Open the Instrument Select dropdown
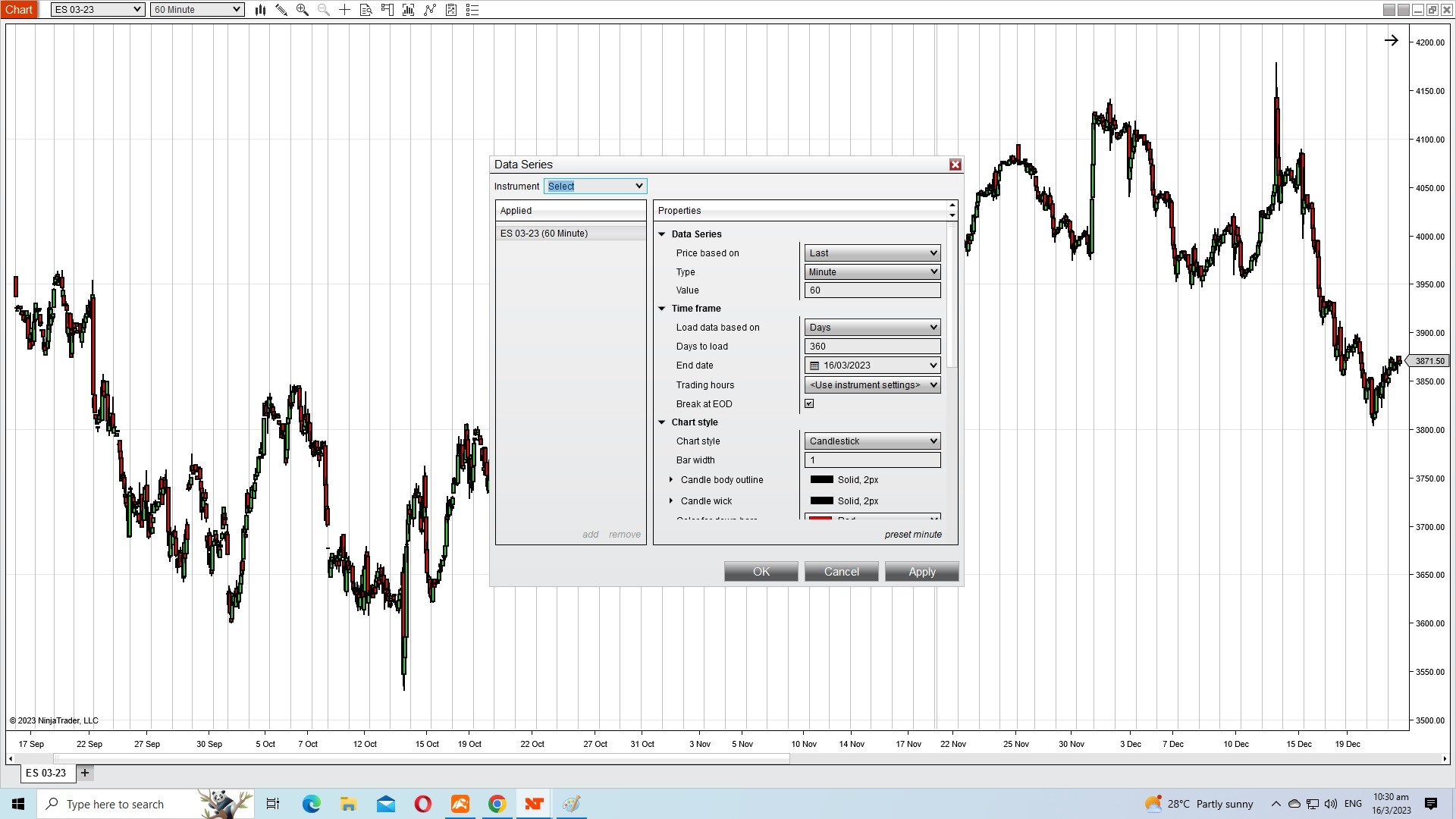 point(595,187)
